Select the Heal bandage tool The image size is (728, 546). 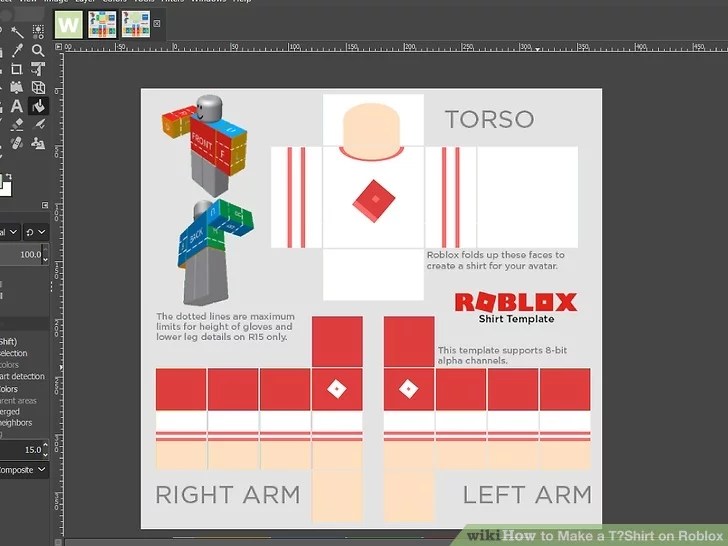coord(17,143)
